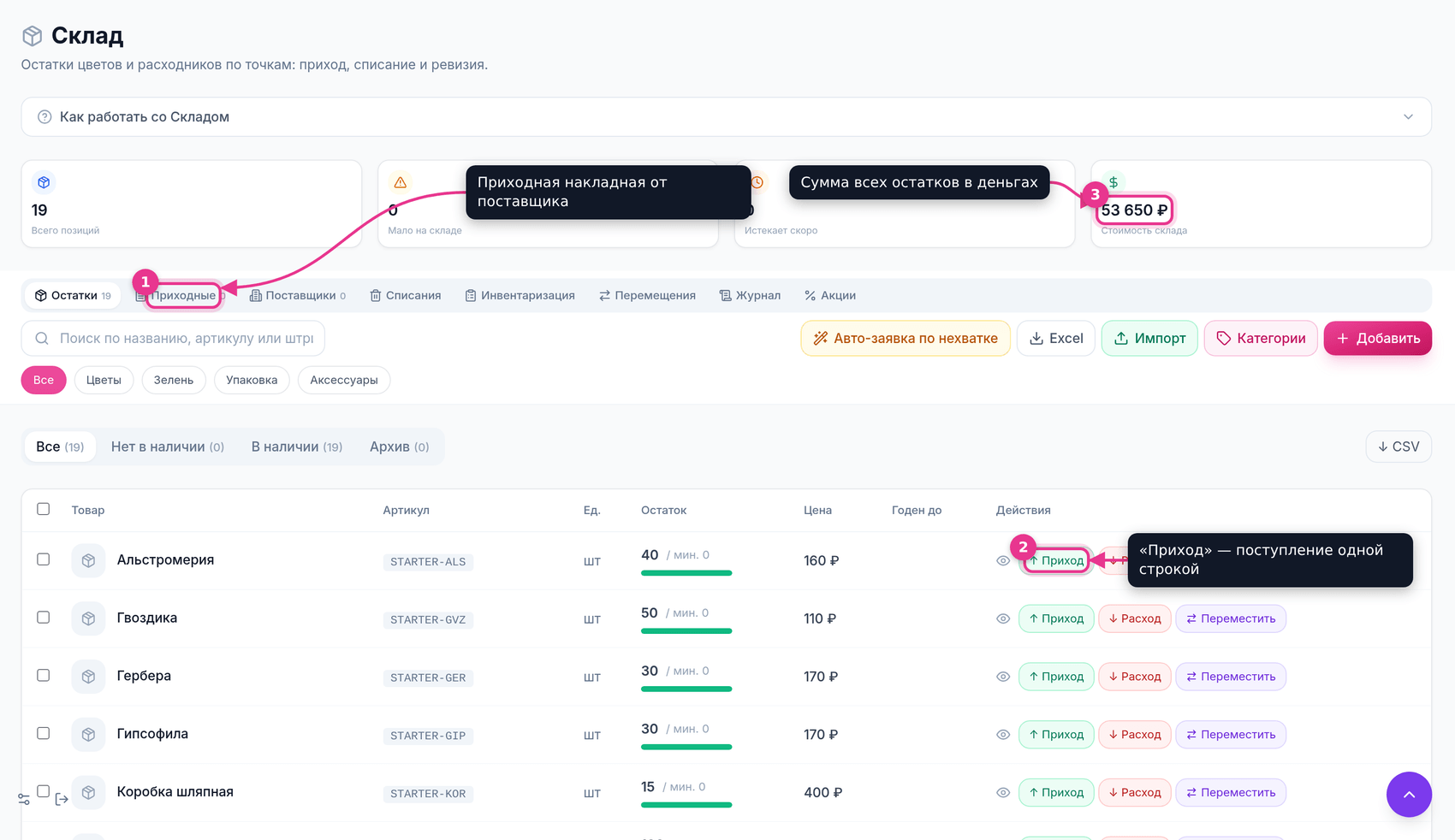
Task: Click the package icon beside the Склад title
Action: tap(33, 36)
